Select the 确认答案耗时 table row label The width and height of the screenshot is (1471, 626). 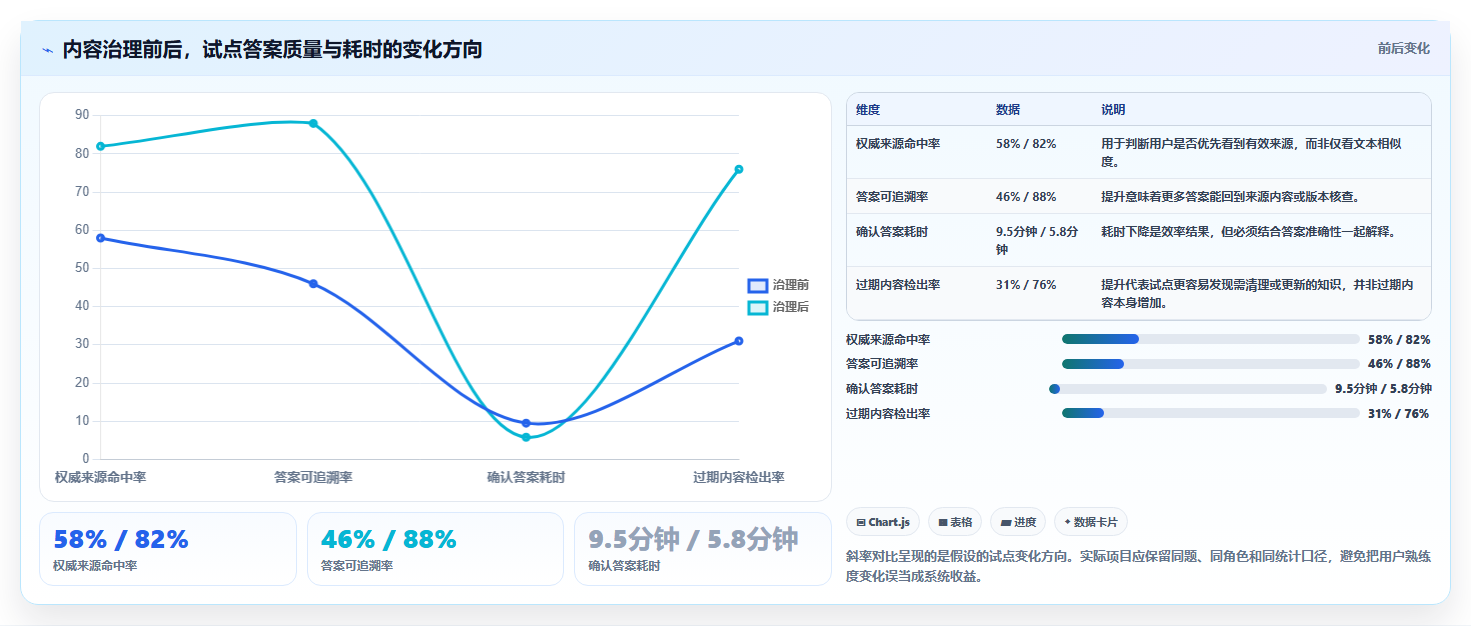point(892,232)
